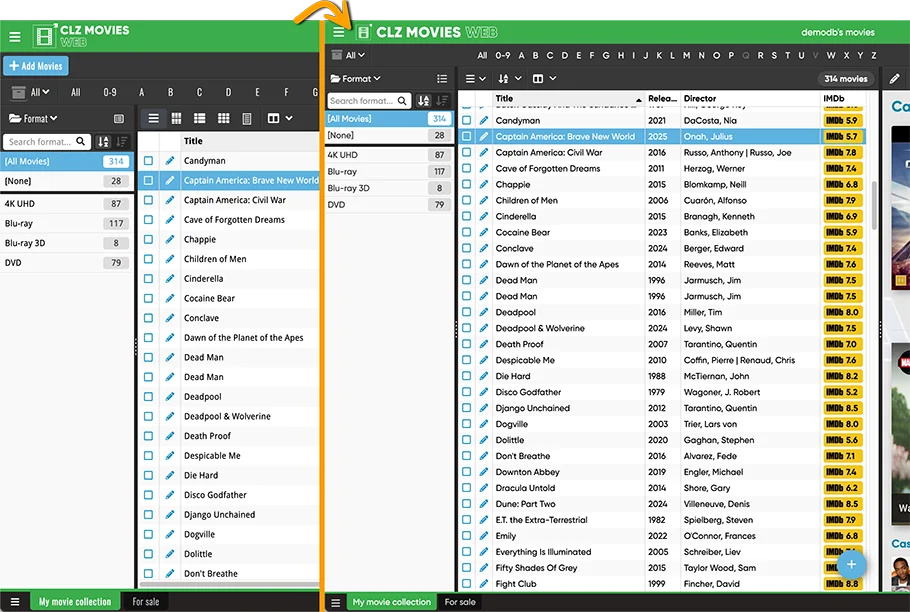Viewport: 910px width, 612px height.
Task: Open hamburger menu in right CLZ Movies header
Action: coord(339,32)
